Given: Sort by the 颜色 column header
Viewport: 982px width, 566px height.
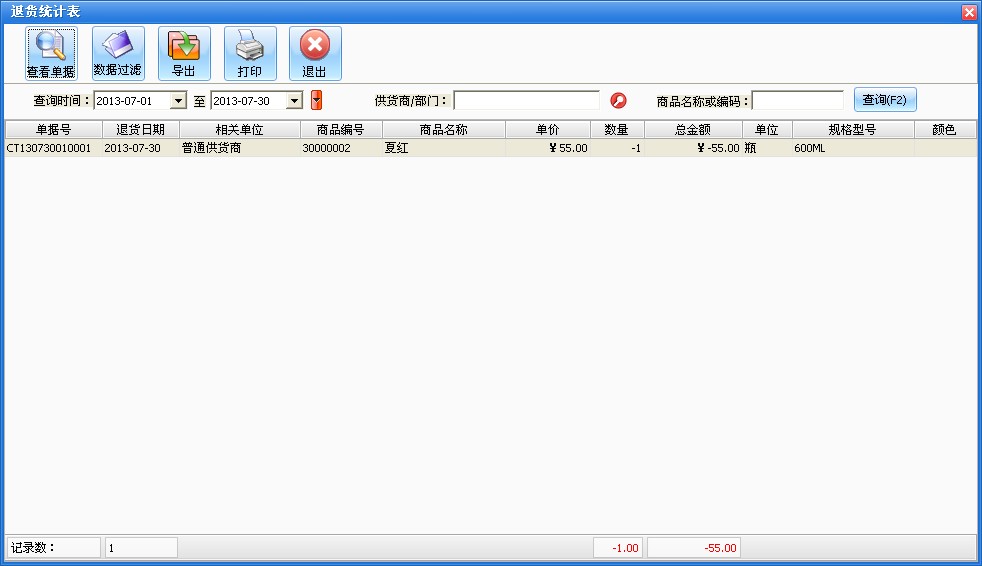Looking at the screenshot, I should pos(944,130).
